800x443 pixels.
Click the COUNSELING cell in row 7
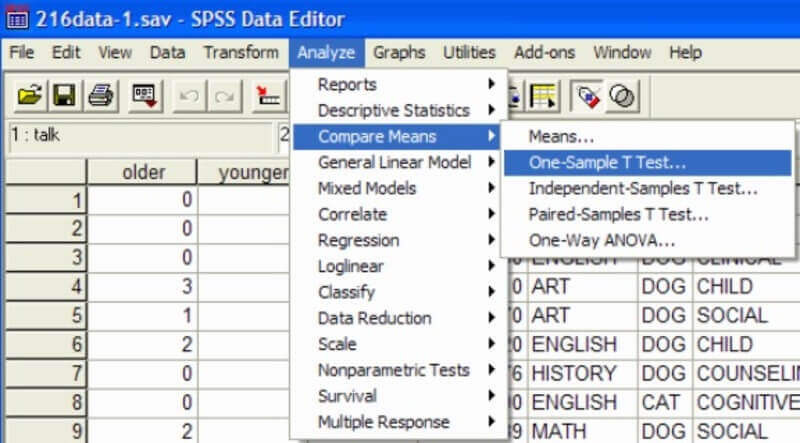tap(746, 373)
